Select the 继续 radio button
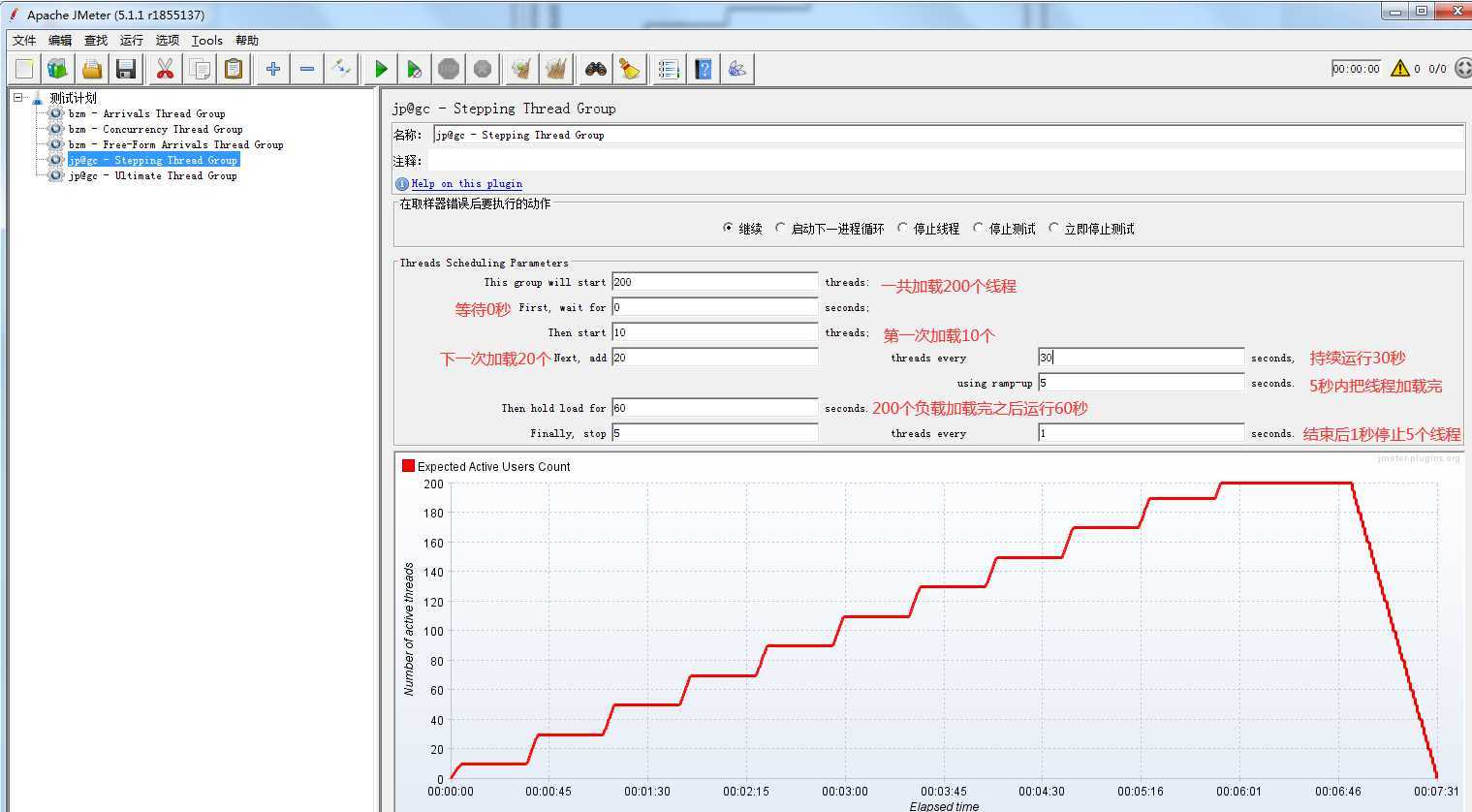The width and height of the screenshot is (1472, 812). tap(728, 229)
